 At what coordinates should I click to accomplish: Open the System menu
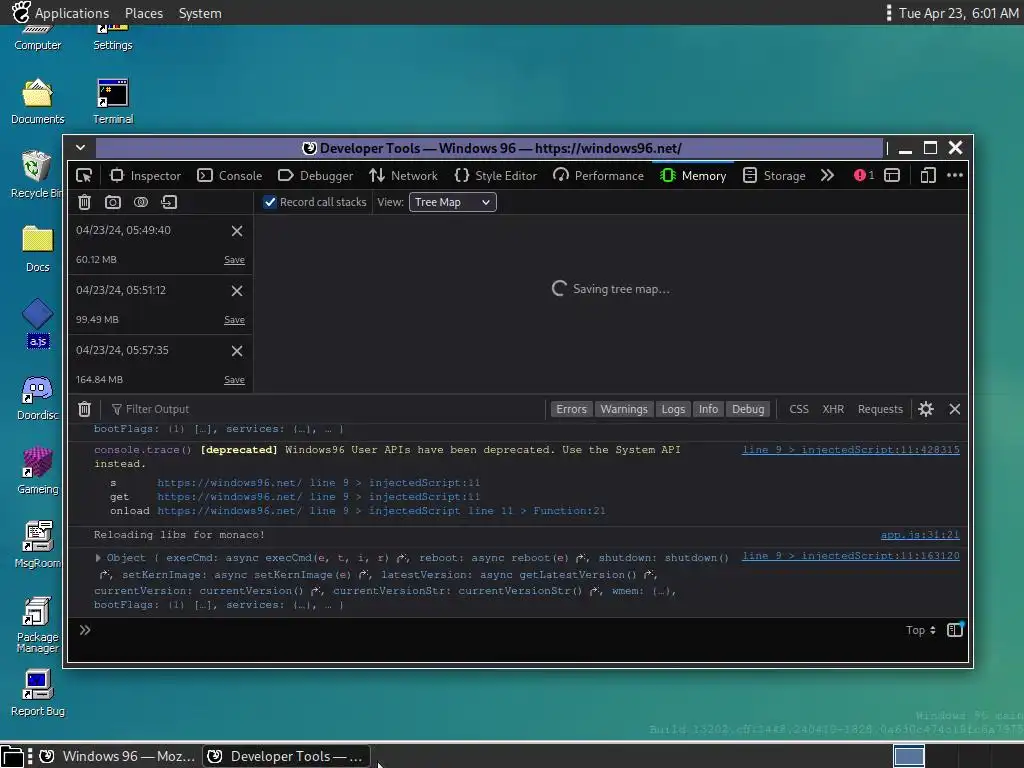coord(200,13)
